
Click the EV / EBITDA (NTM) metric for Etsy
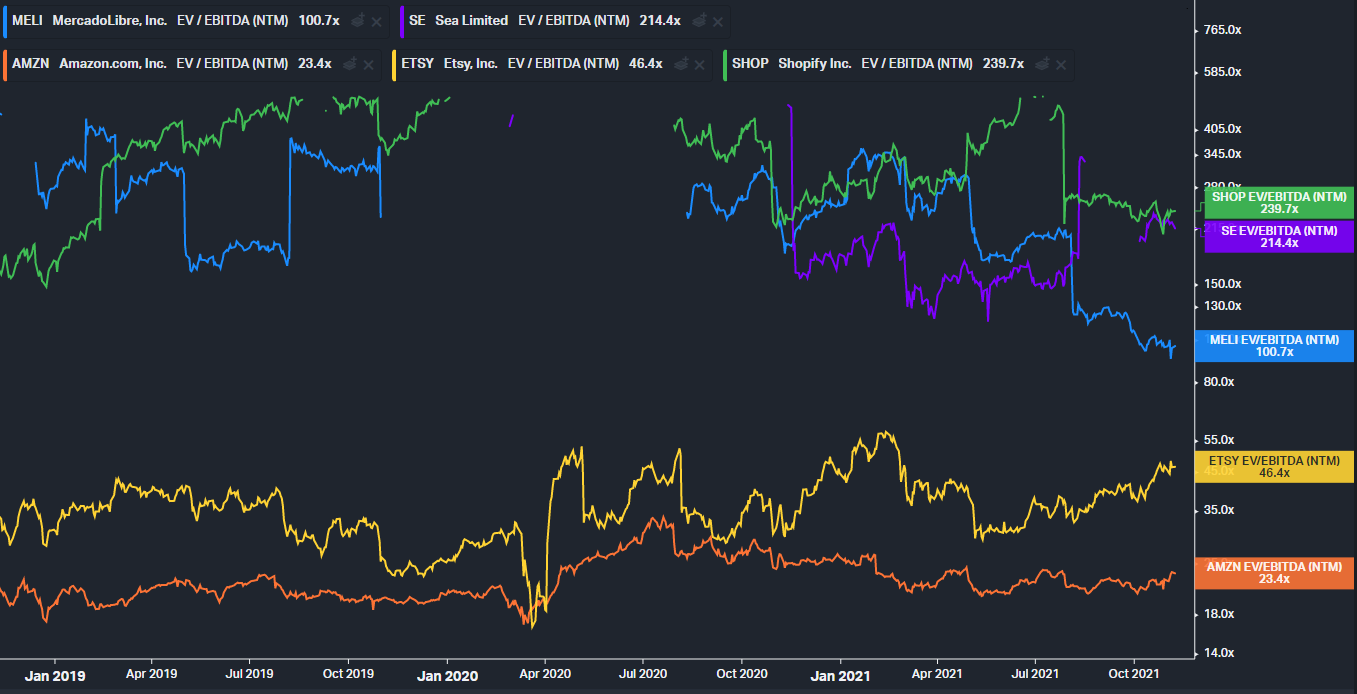pyautogui.click(x=564, y=63)
